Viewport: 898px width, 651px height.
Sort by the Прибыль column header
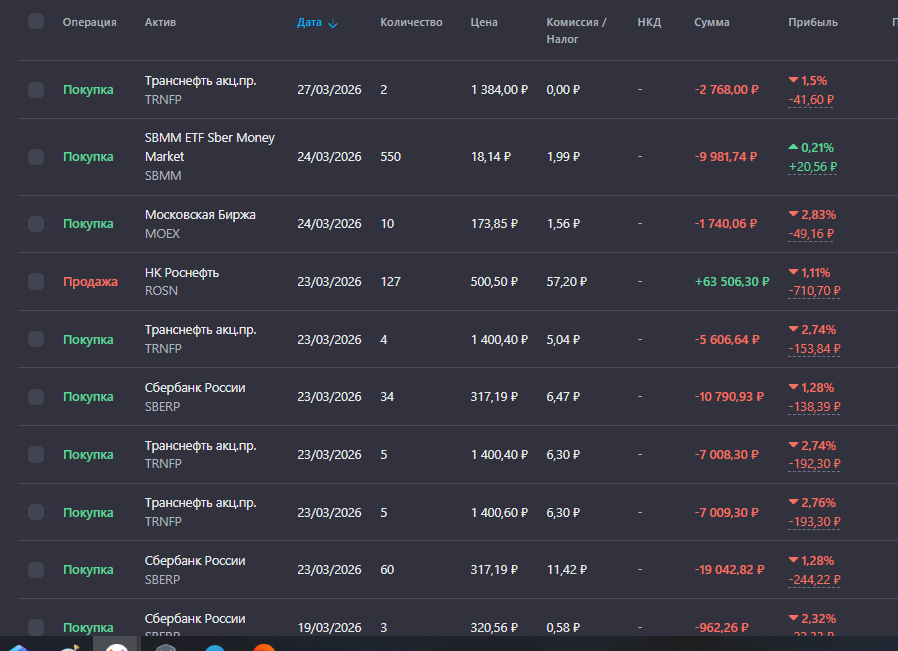(812, 22)
